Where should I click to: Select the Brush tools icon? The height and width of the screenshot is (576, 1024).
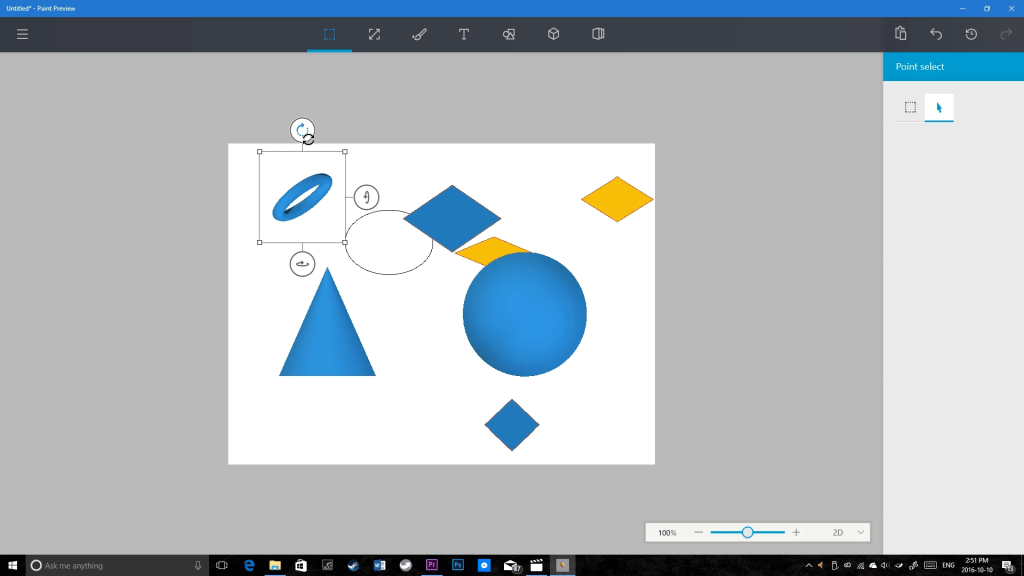[419, 34]
